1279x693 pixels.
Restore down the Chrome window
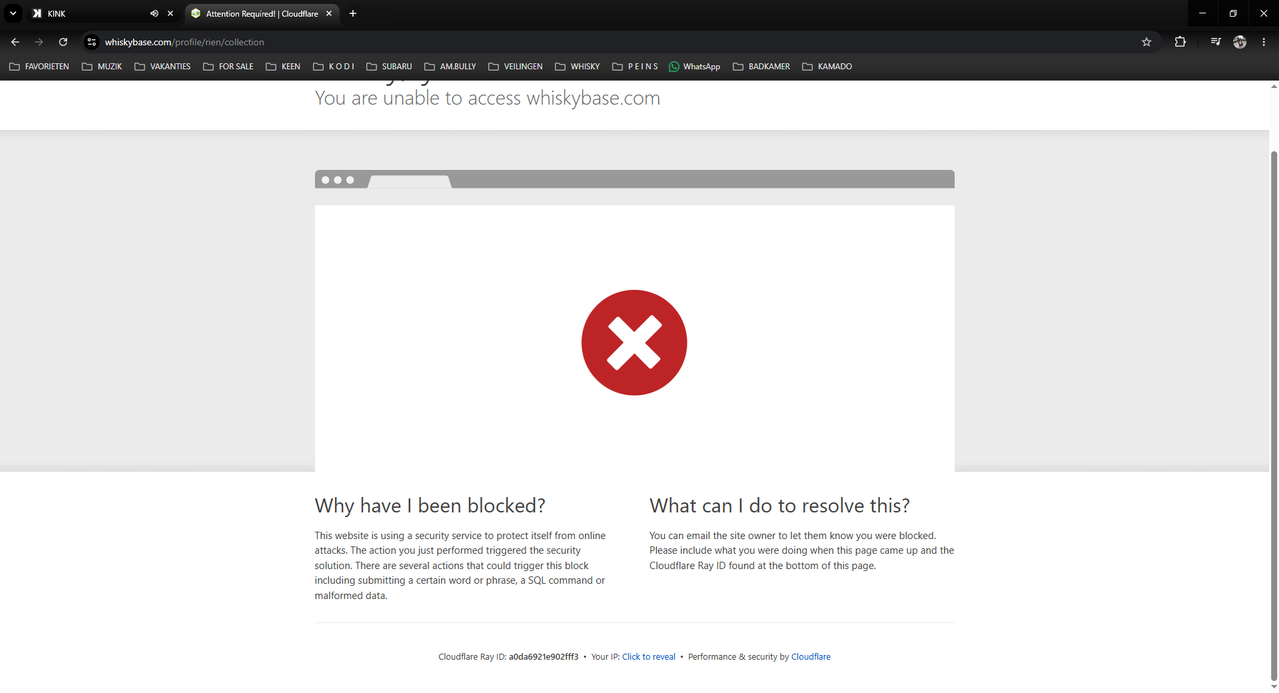tap(1233, 14)
